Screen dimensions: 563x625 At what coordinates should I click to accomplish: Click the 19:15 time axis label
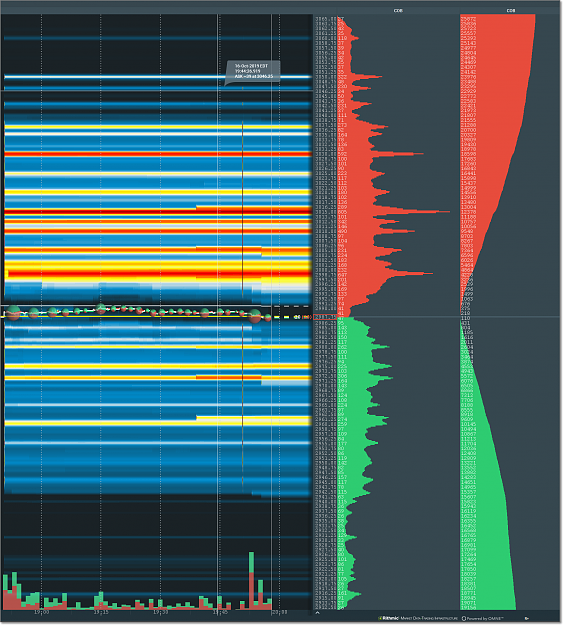pos(101,612)
